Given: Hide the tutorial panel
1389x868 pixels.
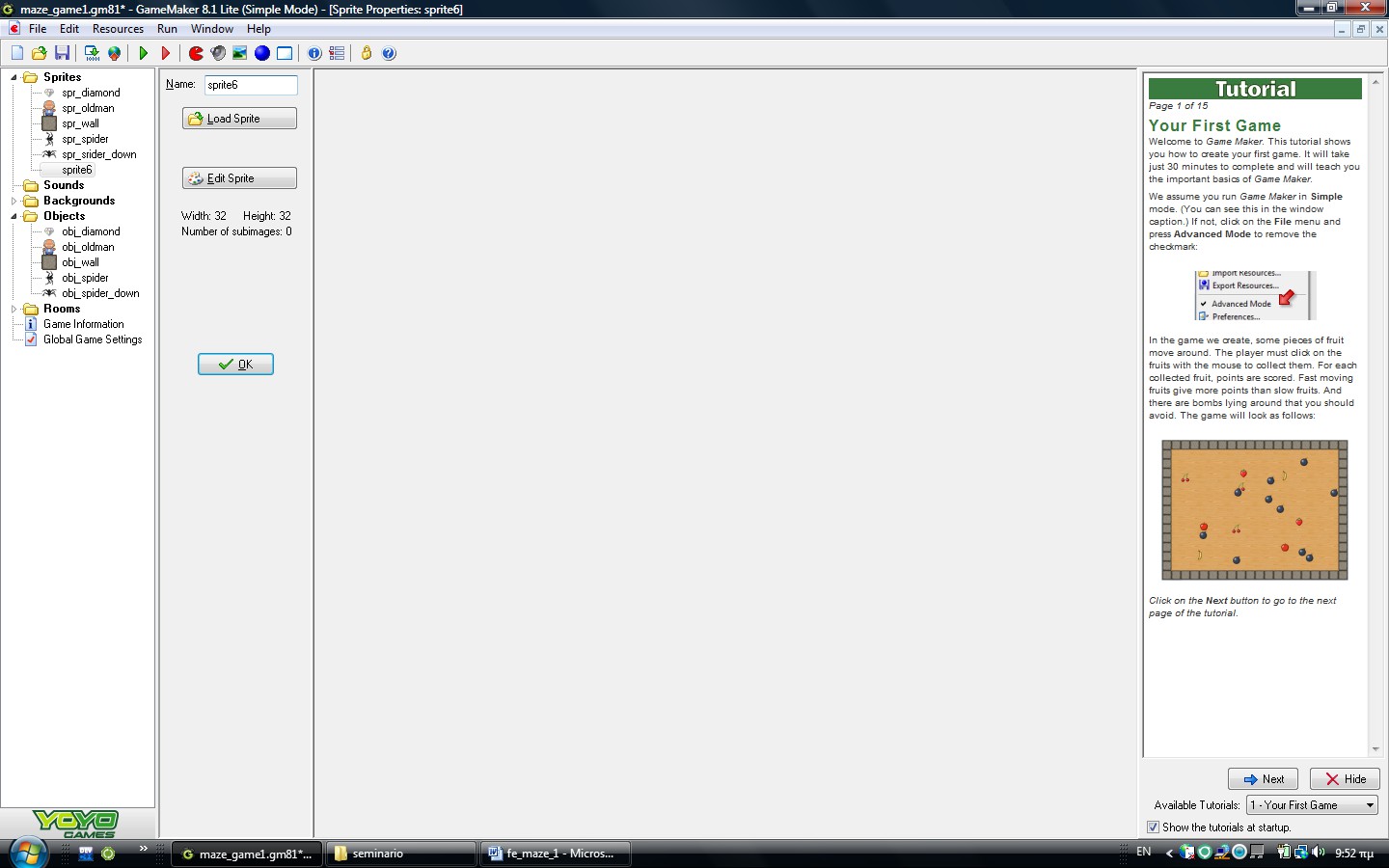Looking at the screenshot, I should pyautogui.click(x=1345, y=779).
